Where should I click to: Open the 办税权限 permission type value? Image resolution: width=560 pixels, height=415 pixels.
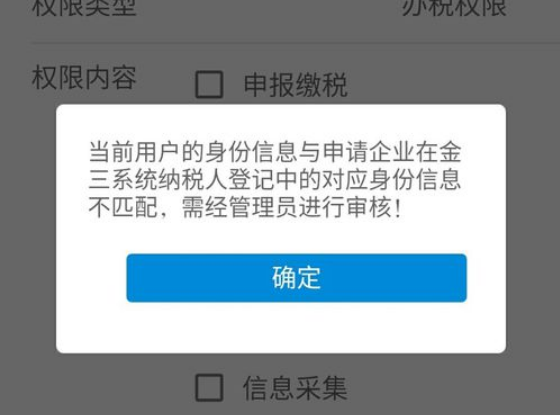454,7
